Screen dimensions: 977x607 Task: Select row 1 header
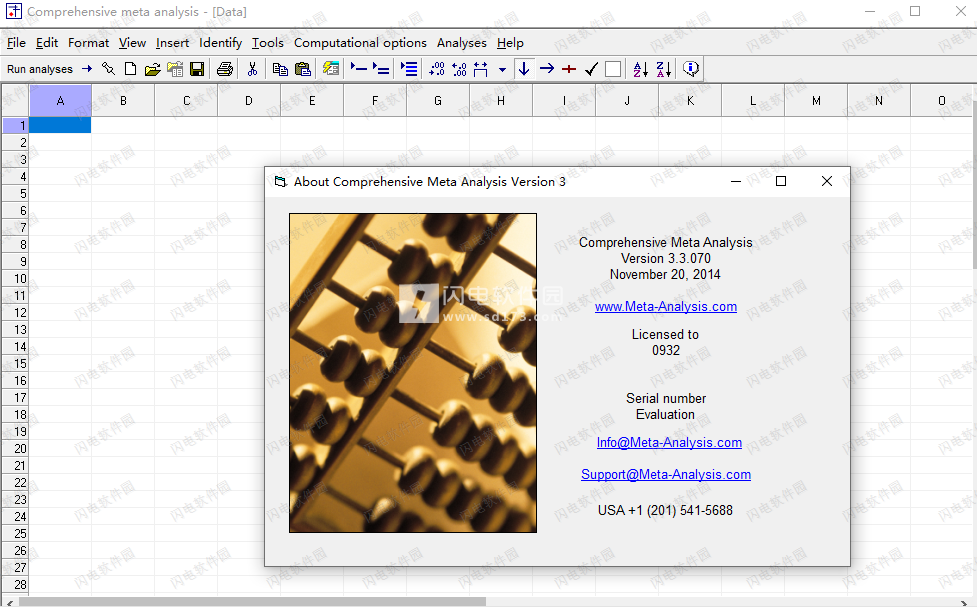point(16,125)
